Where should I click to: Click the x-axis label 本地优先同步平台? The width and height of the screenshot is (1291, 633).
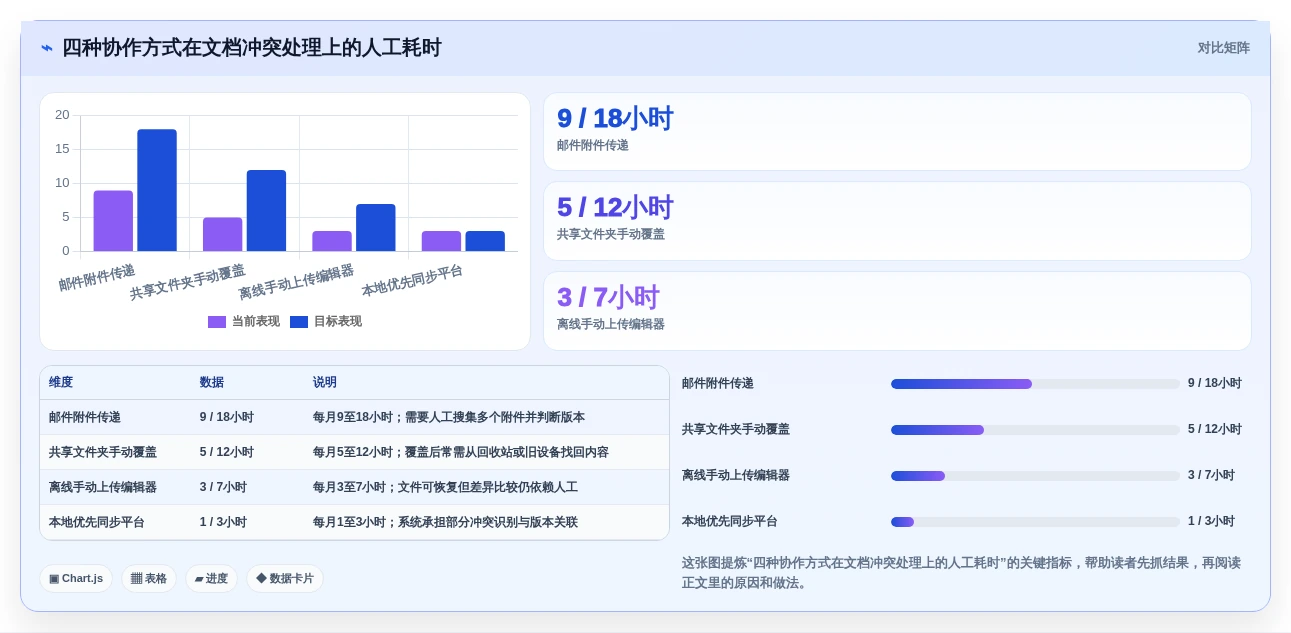(x=412, y=280)
